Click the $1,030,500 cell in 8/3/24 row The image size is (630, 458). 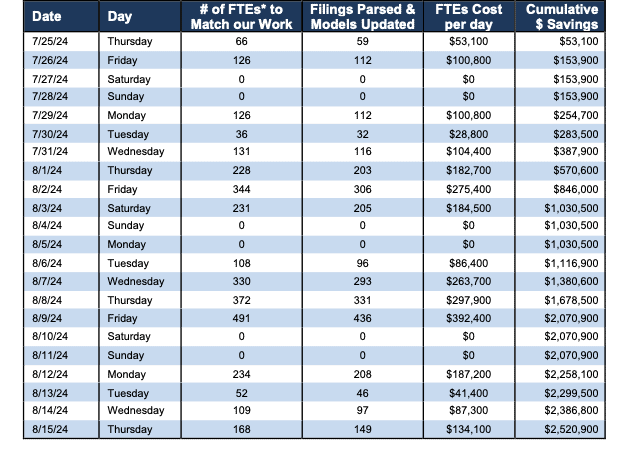(x=560, y=208)
